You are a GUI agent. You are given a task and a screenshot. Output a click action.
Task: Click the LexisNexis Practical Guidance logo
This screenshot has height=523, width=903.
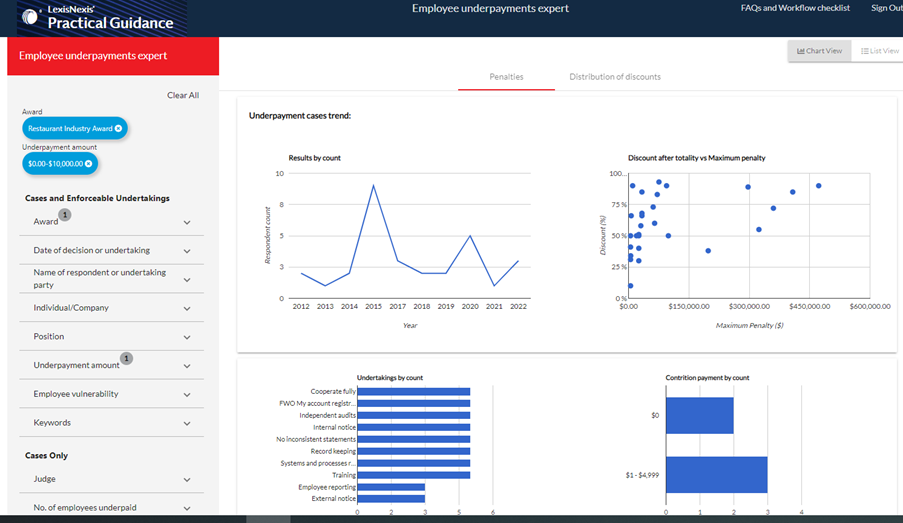(x=101, y=18)
